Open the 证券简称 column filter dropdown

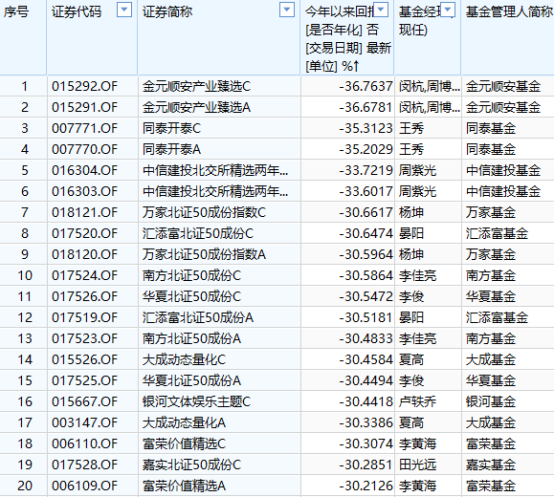287,10
